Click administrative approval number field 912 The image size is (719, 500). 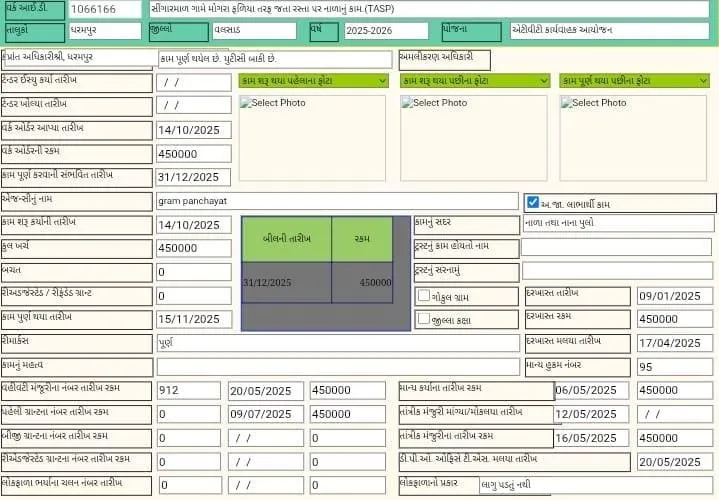pos(188,391)
